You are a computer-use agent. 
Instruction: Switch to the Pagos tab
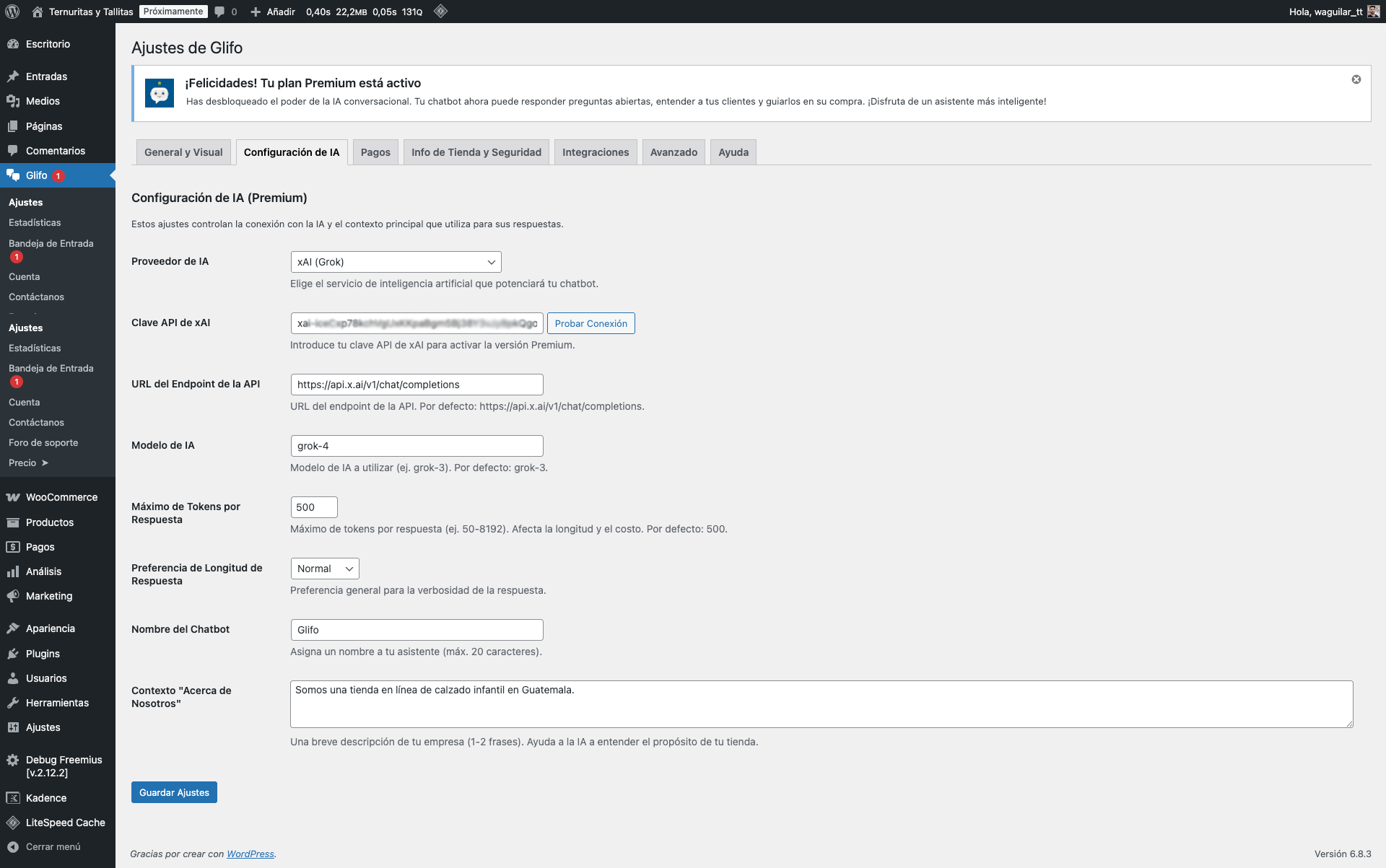click(x=375, y=152)
